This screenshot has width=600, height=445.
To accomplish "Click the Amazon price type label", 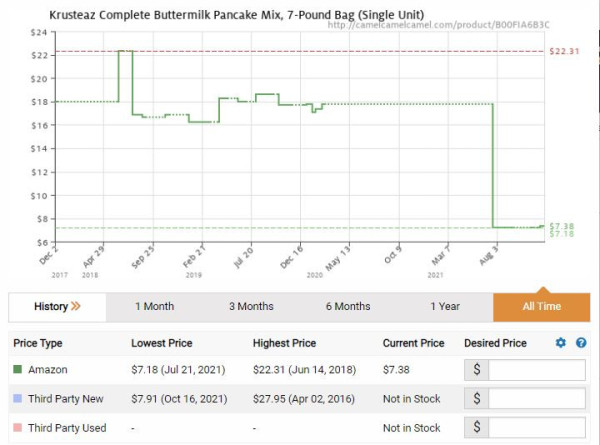I will point(48,370).
